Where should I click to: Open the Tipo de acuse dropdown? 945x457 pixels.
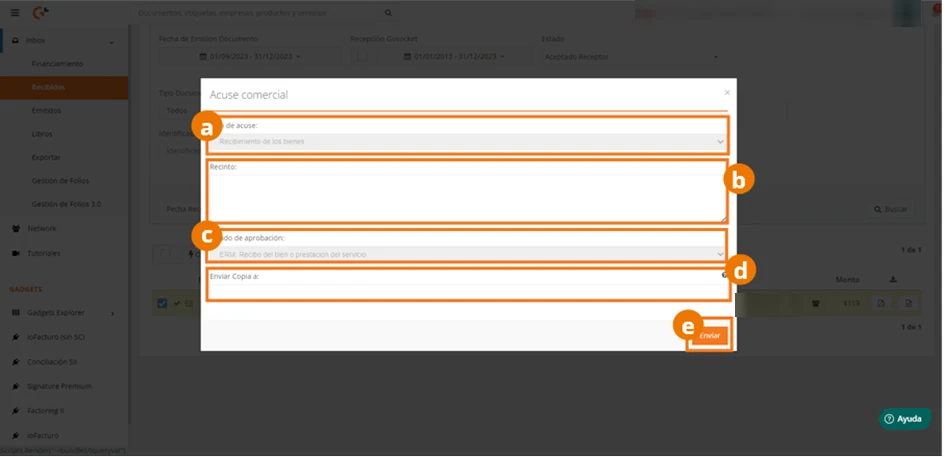click(x=468, y=142)
